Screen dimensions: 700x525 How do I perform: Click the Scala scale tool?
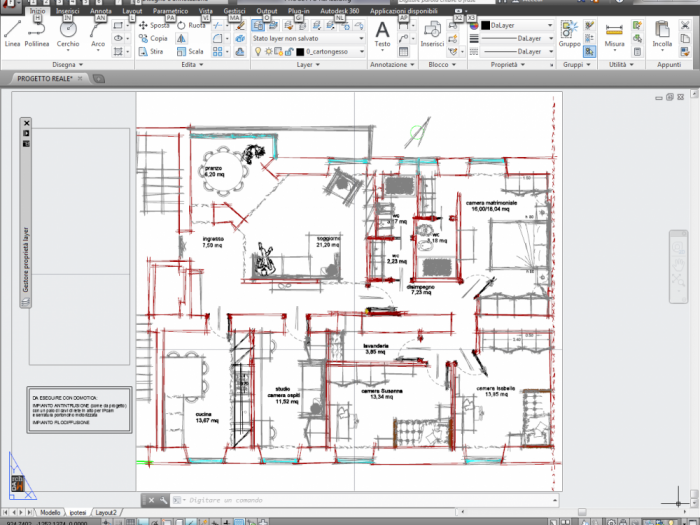(x=190, y=51)
